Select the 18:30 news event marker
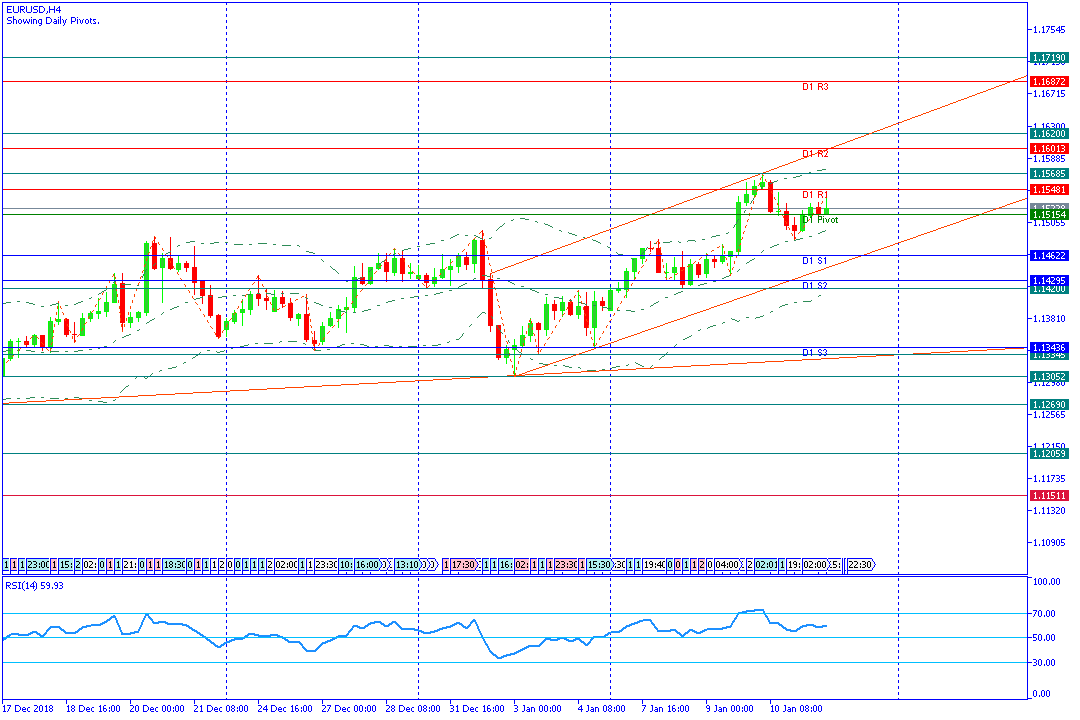 point(174,565)
